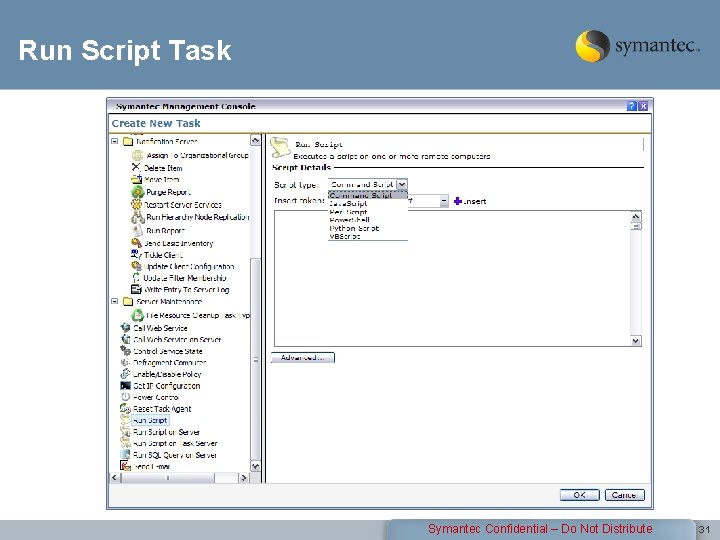
Task: Choose Command Script from the list
Action: coord(368,195)
